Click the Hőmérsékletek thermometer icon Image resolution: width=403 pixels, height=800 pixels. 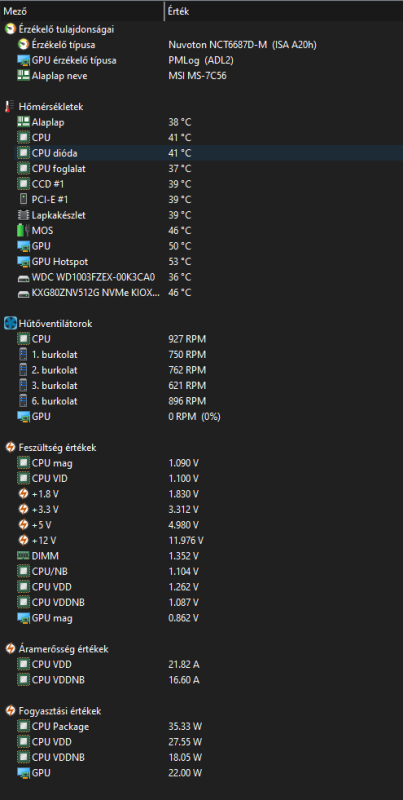click(9, 107)
